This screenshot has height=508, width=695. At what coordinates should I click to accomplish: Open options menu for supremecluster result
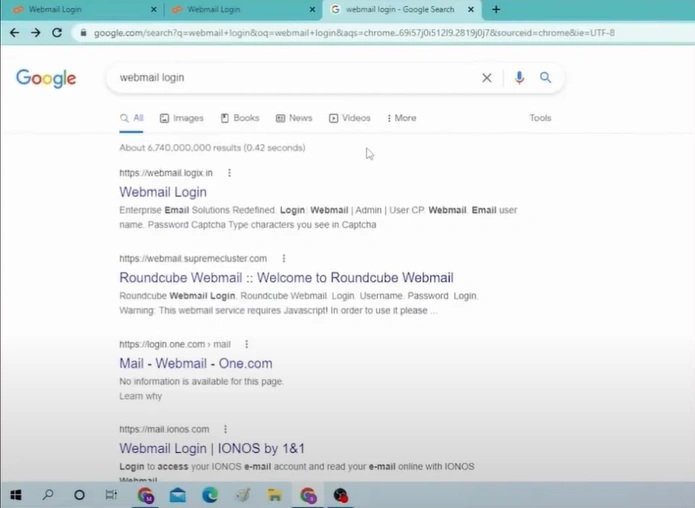(284, 258)
